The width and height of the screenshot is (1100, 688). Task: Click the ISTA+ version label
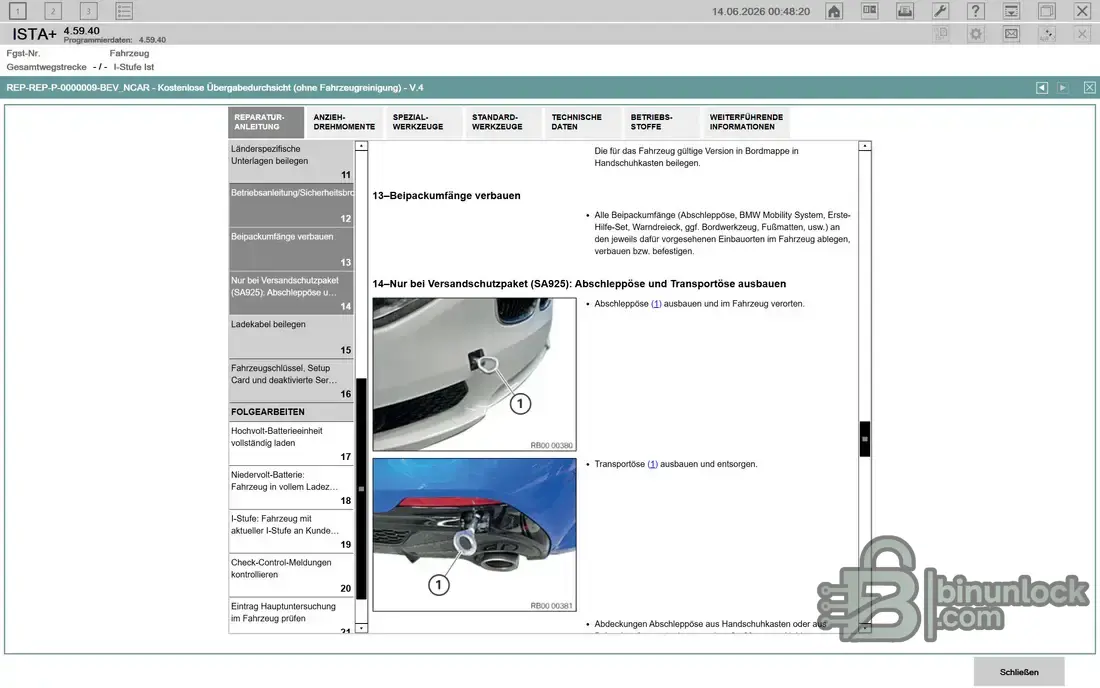point(81,31)
